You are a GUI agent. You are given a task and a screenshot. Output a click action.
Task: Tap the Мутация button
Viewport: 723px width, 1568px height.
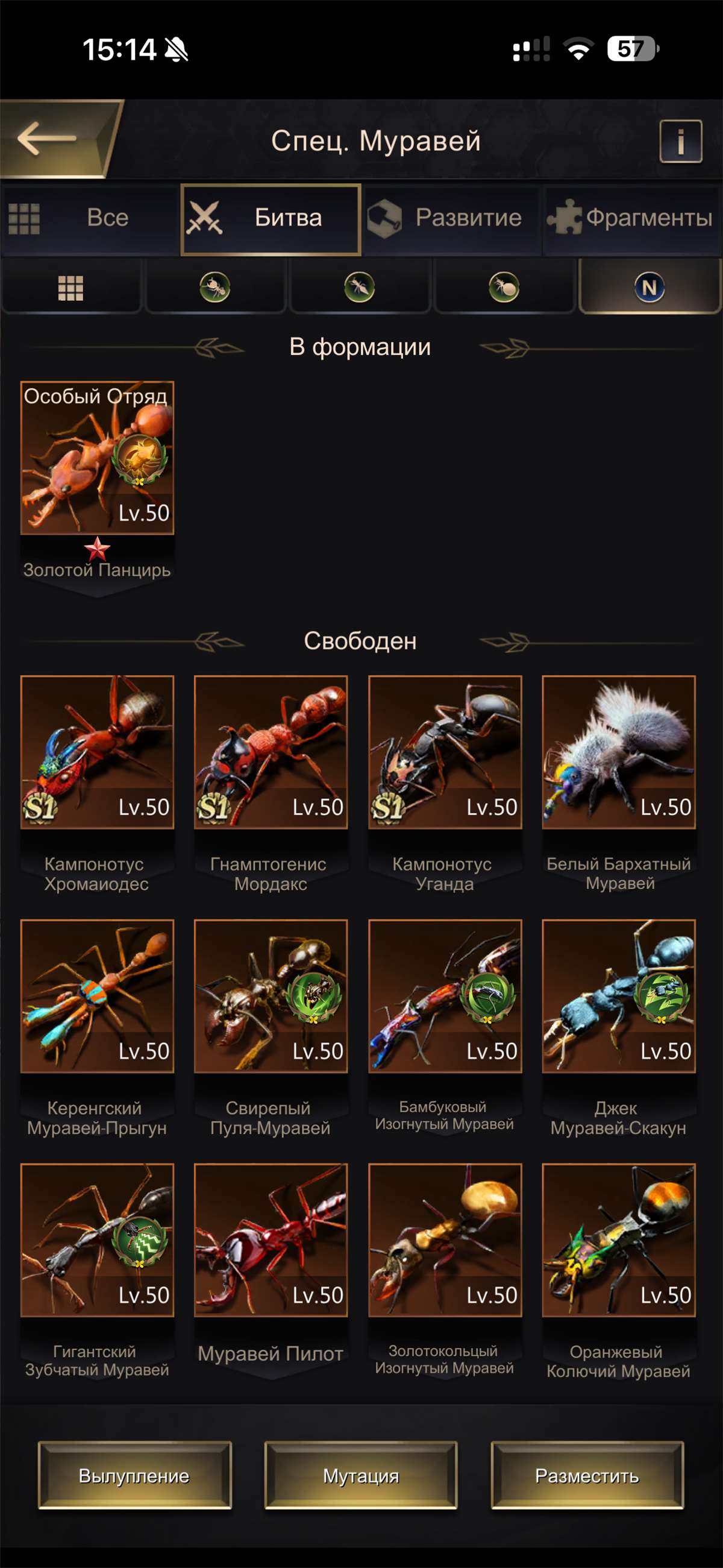(361, 1475)
